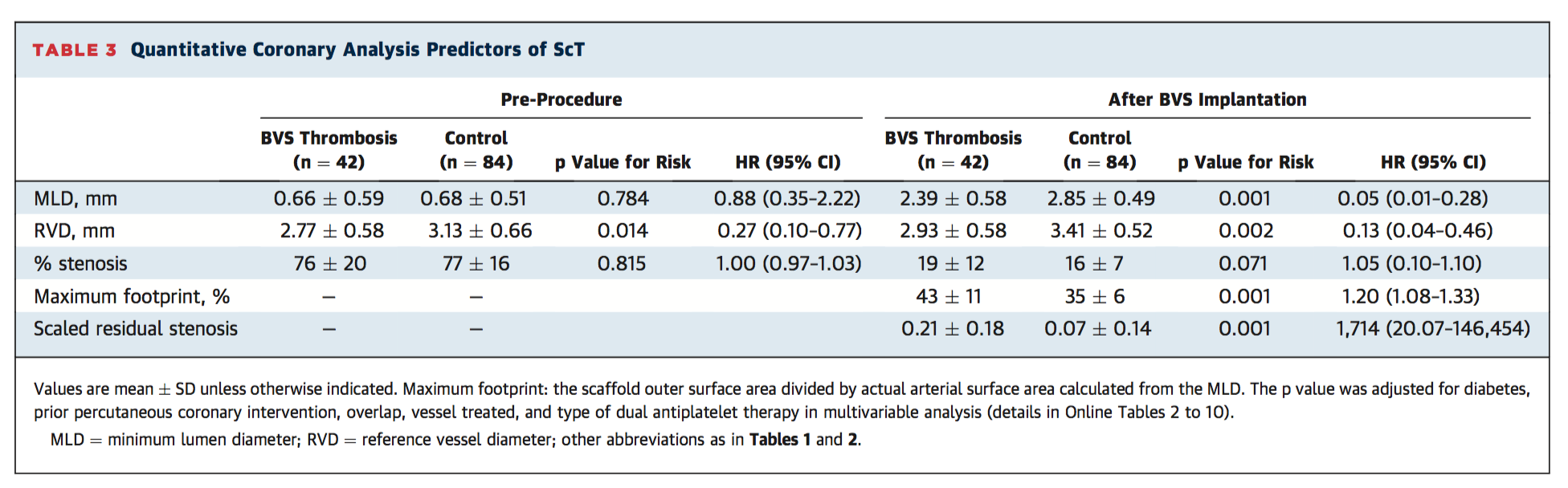Viewport: 1568px width, 488px height.
Task: Click the hazard ratio "0.88 (0.35-2.22)"
Action: (x=786, y=198)
